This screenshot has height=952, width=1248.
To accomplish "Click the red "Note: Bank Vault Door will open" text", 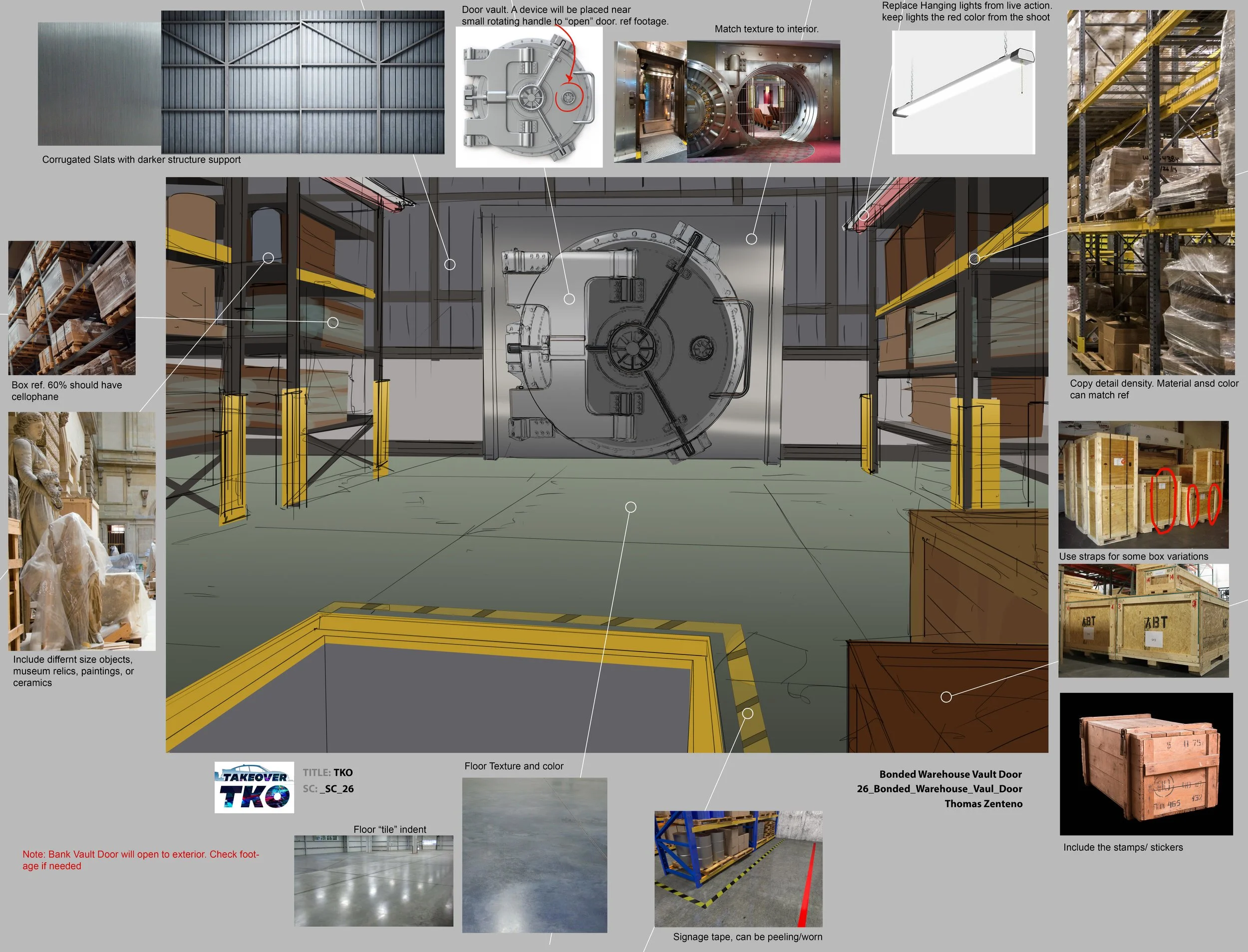I will pos(140,860).
